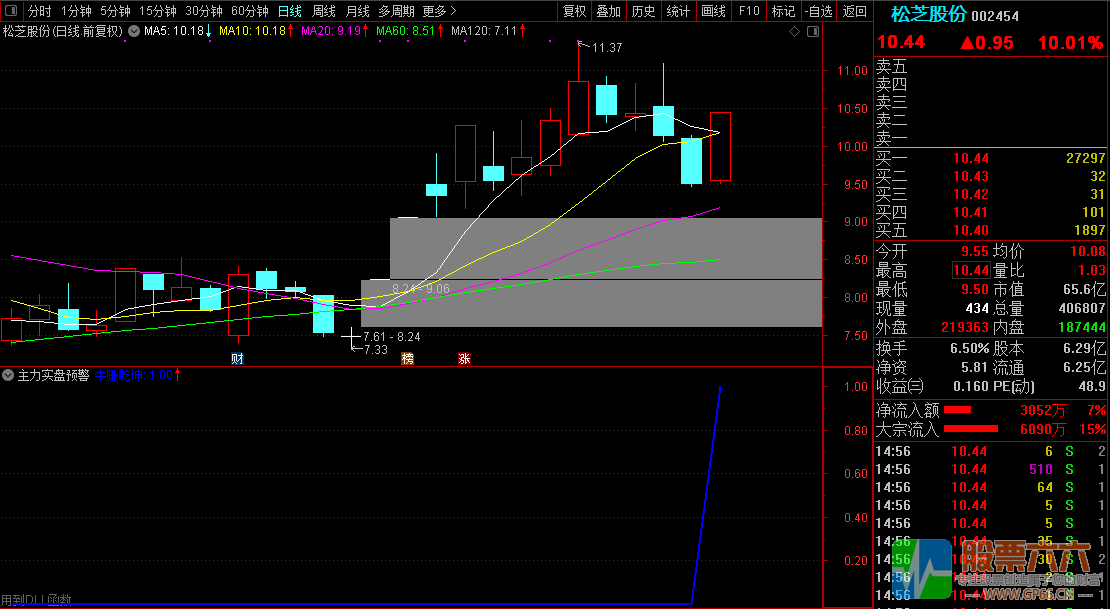
Task: Click the 外盘 value 219363
Action: pos(965,328)
